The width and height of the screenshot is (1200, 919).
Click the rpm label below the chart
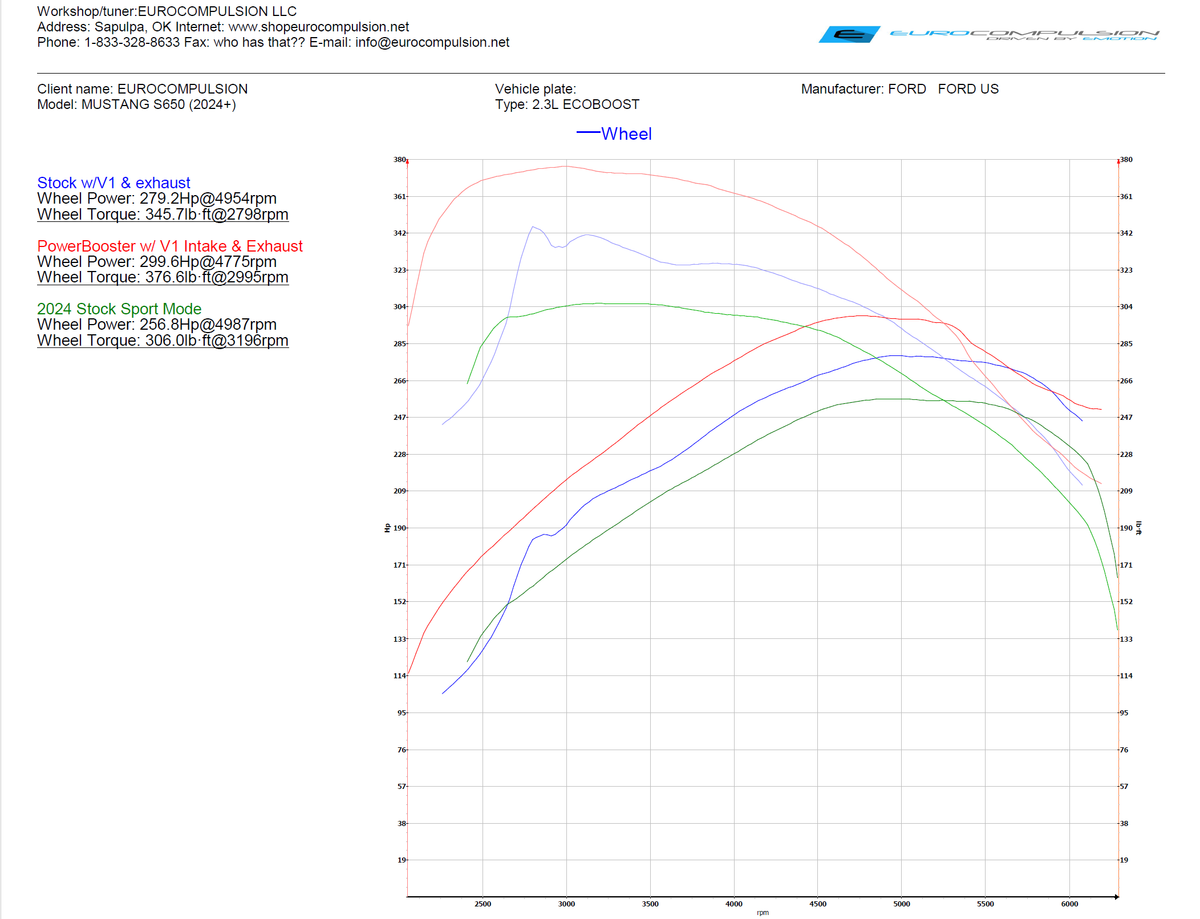tap(763, 911)
